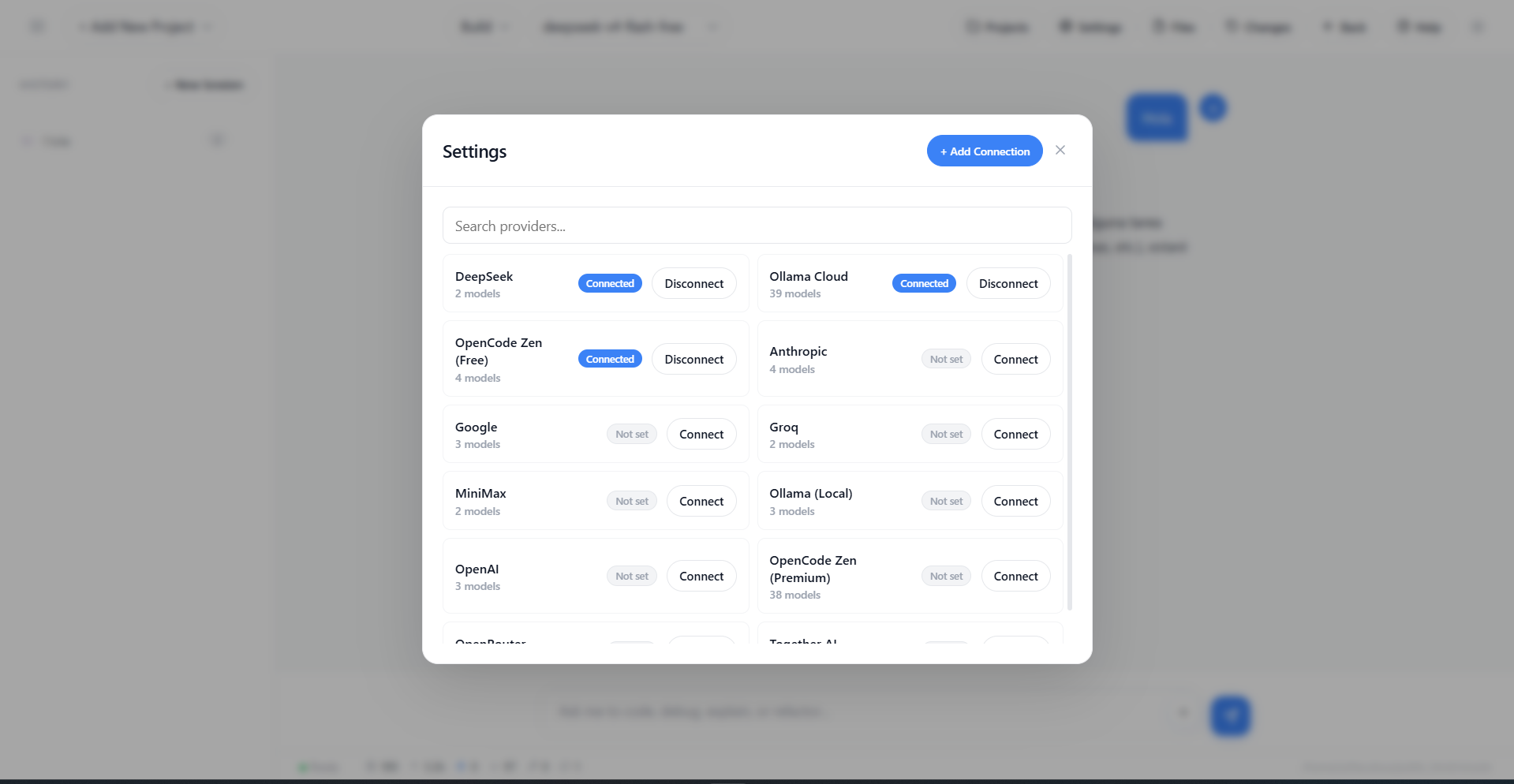Select the Google provider name
Image resolution: width=1514 pixels, height=784 pixels.
tap(476, 427)
